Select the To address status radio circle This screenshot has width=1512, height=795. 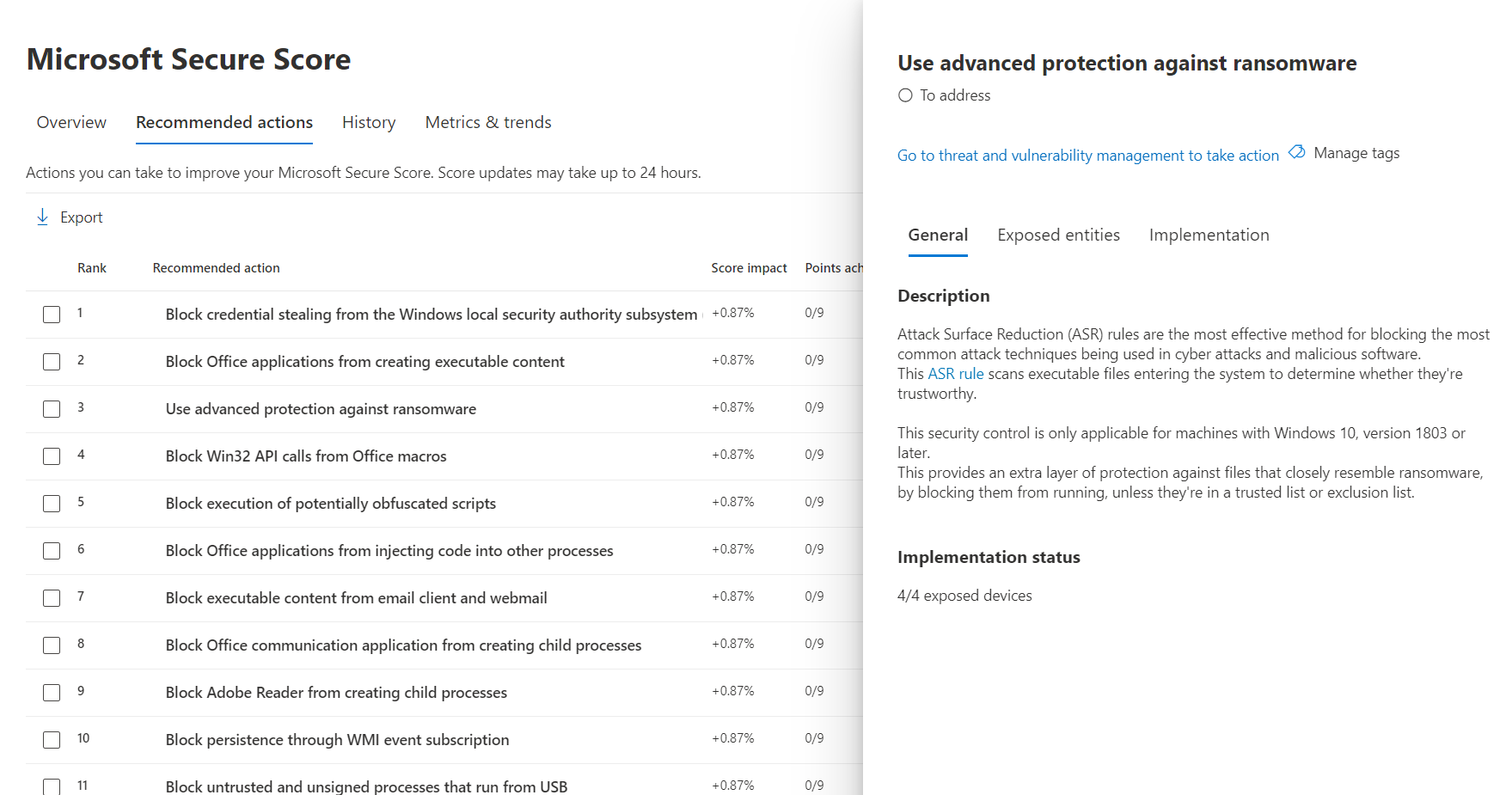coord(905,95)
